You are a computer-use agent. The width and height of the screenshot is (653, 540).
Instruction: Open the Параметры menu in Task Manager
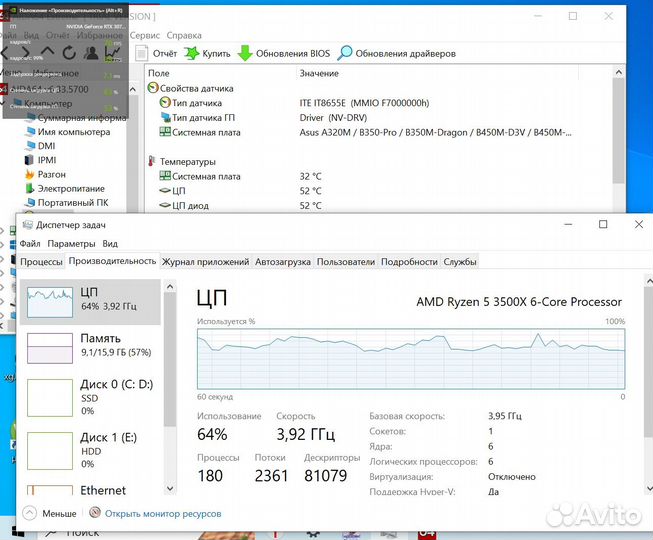pyautogui.click(x=71, y=244)
